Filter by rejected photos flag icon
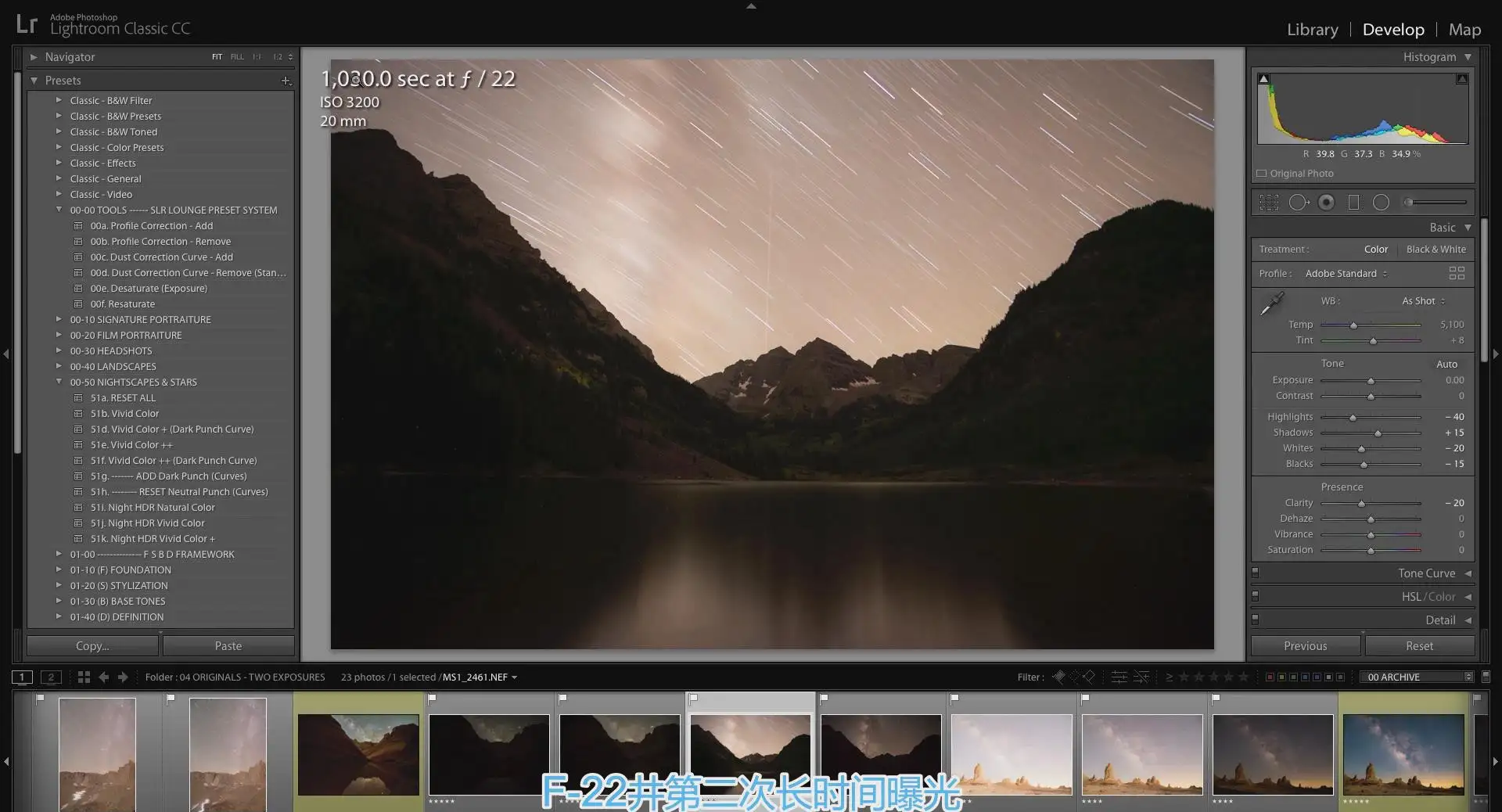Image resolution: width=1502 pixels, height=812 pixels. coord(1089,677)
